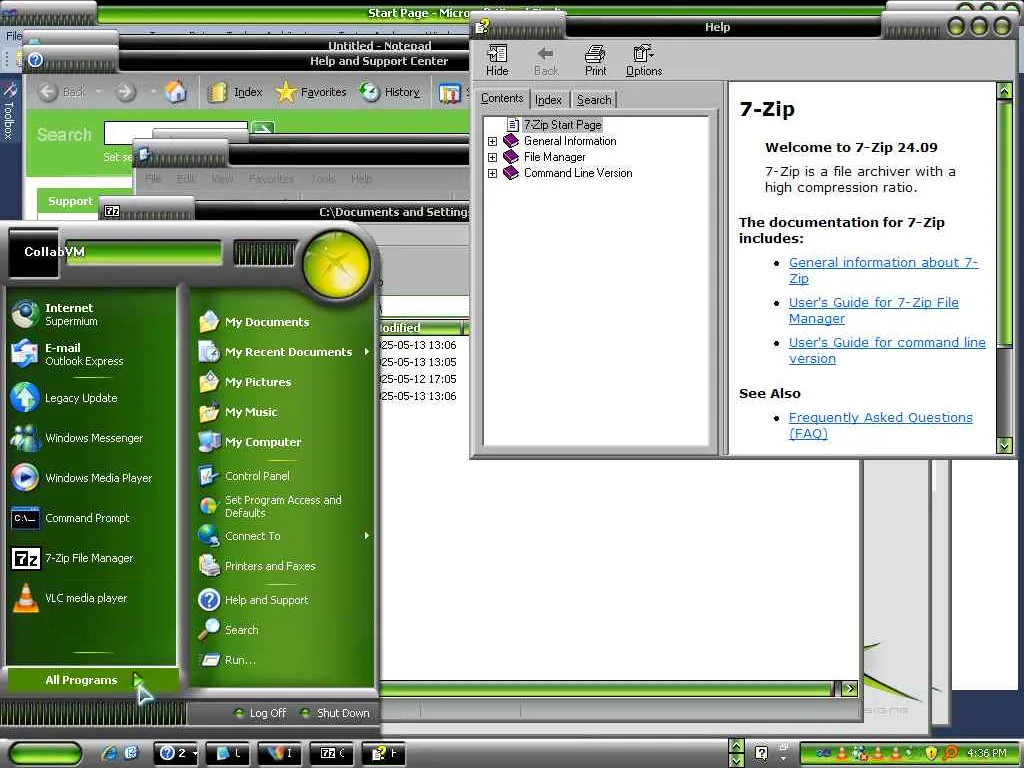Launch Internet Supermium from Start menu
Image resolution: width=1024 pixels, height=768 pixels.
pos(91,314)
